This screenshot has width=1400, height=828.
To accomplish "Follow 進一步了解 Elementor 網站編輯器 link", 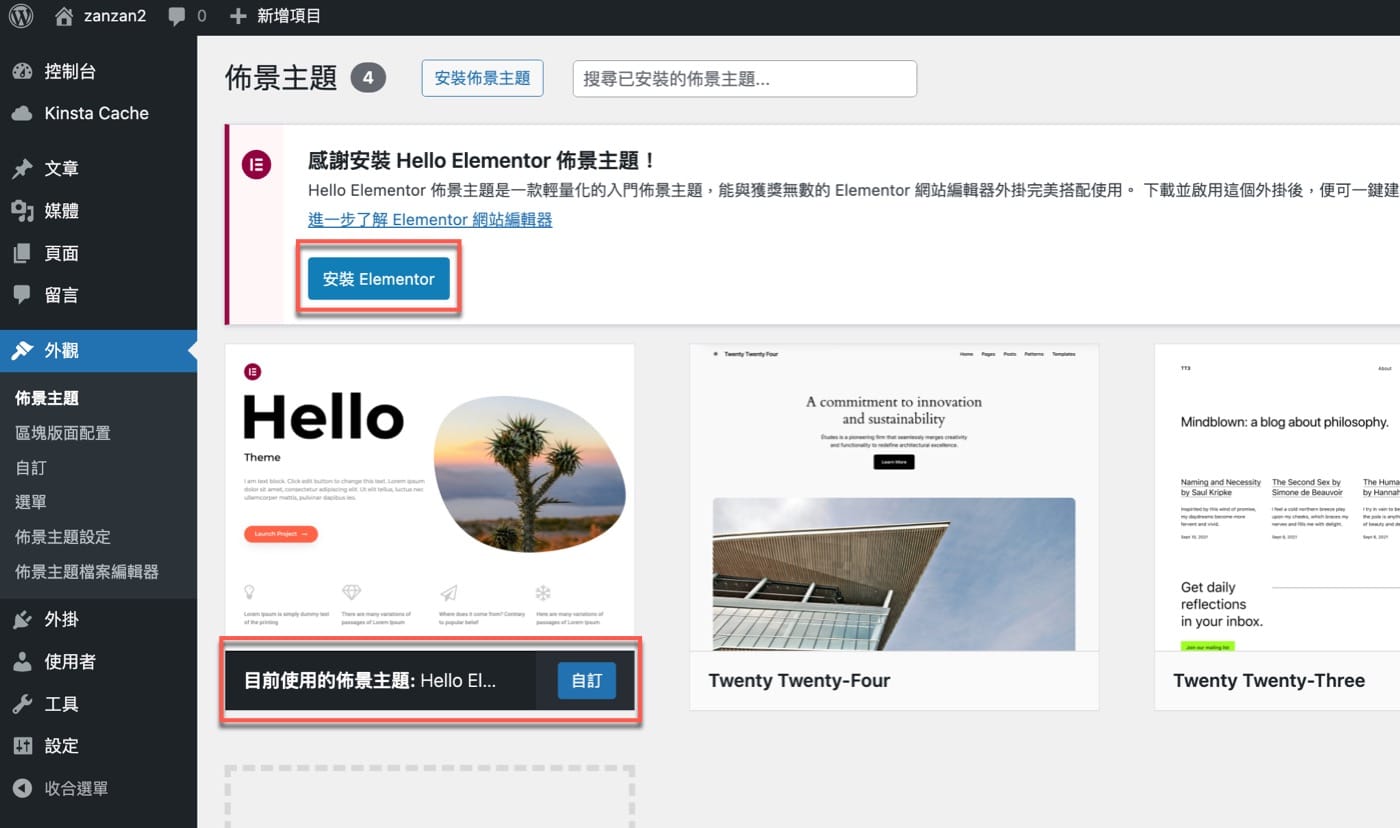I will (x=430, y=220).
